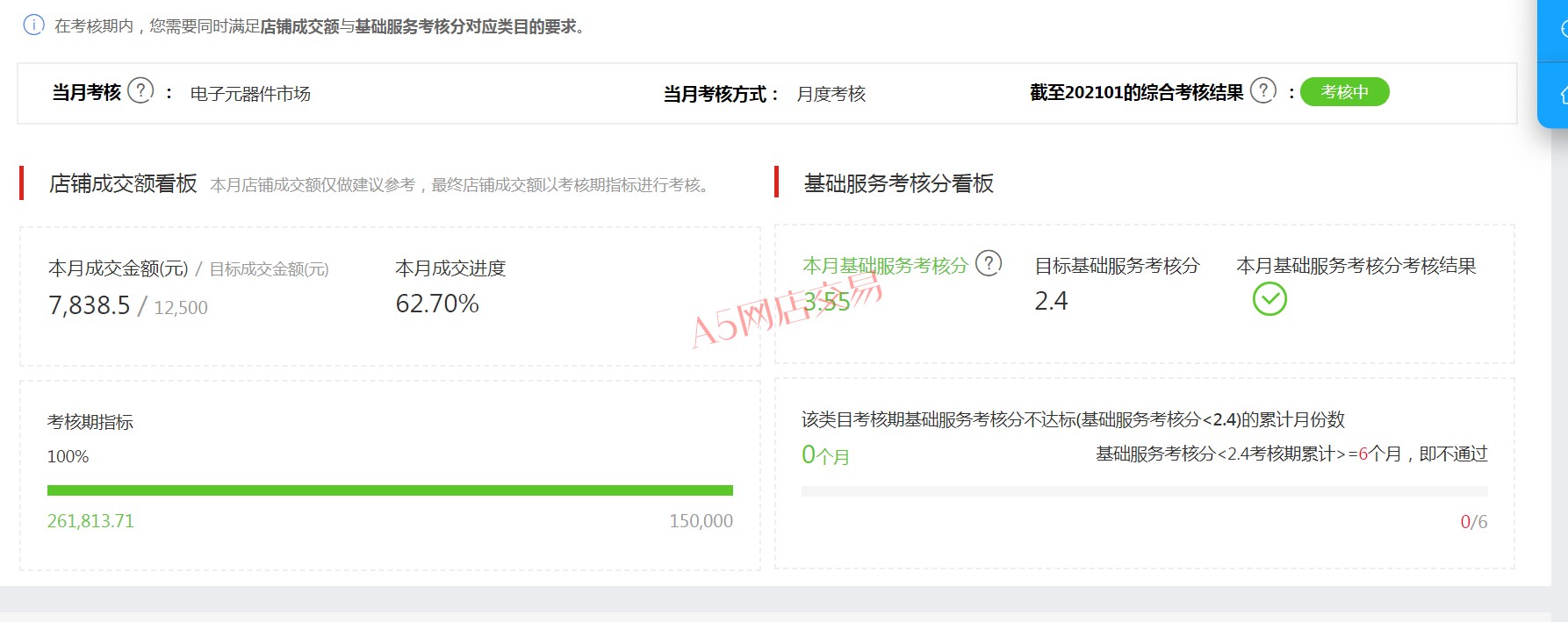Open help icon beside 截至202101的综合考核结果
Image resolution: width=1568 pixels, height=622 pixels.
coord(1262,90)
